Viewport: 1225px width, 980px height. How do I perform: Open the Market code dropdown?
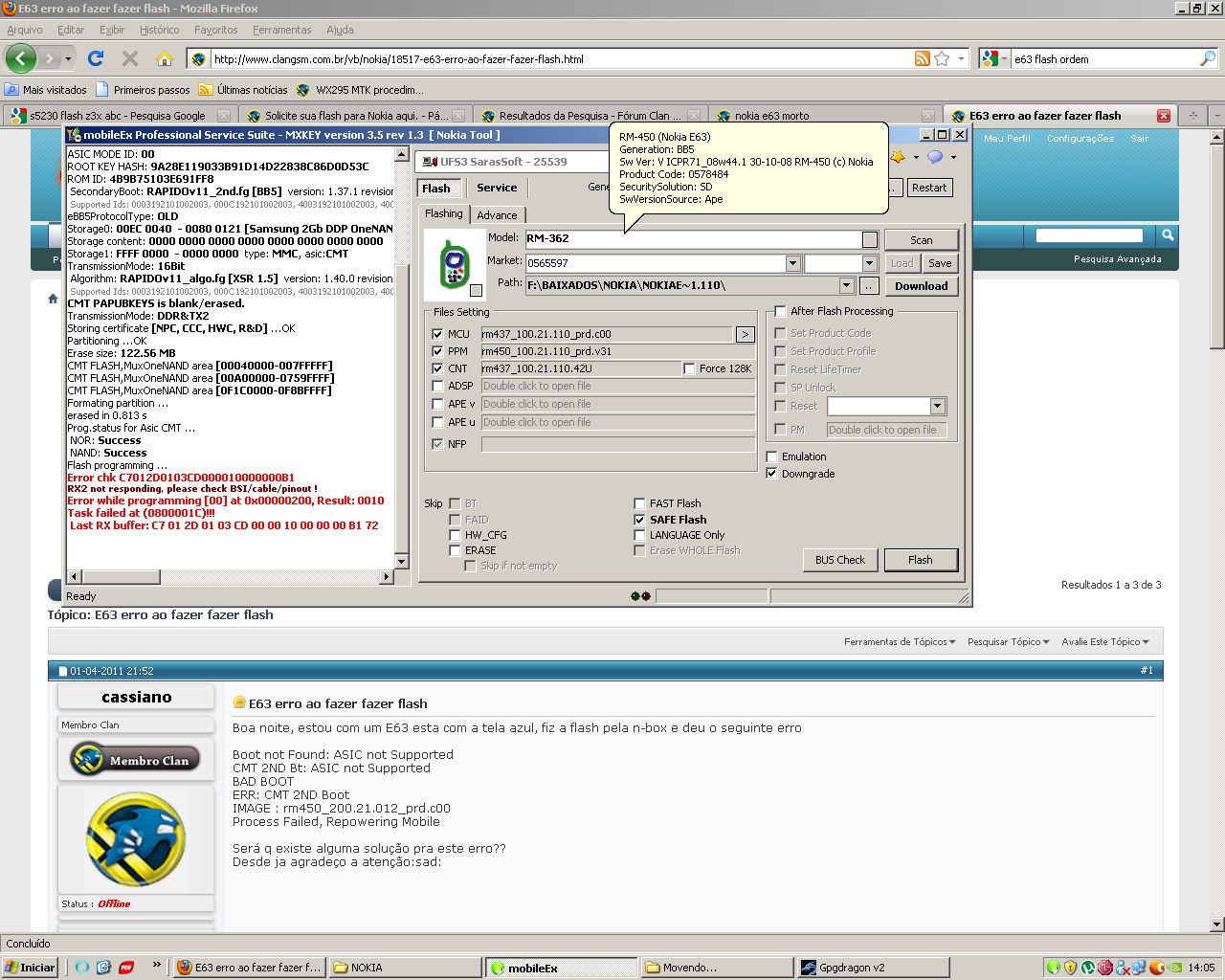pyautogui.click(x=792, y=263)
